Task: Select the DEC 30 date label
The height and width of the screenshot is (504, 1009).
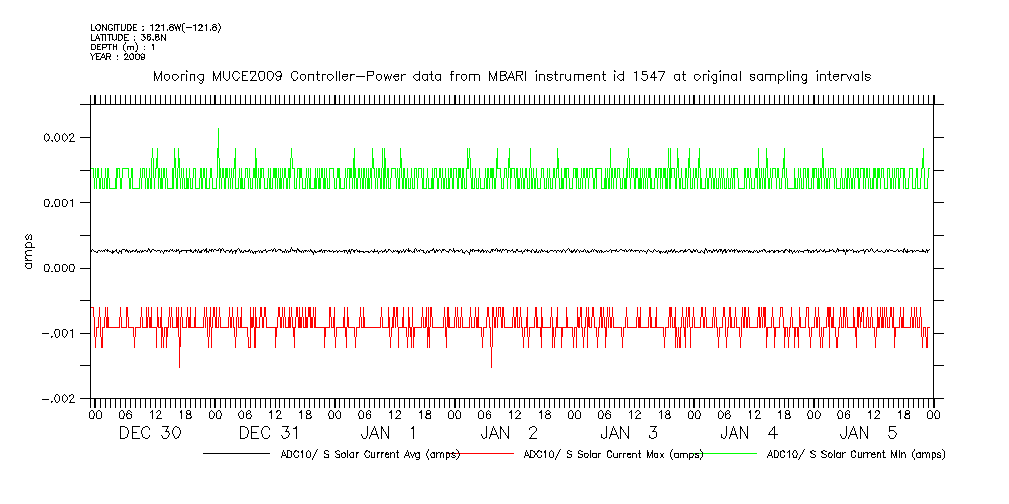Action: coord(150,434)
